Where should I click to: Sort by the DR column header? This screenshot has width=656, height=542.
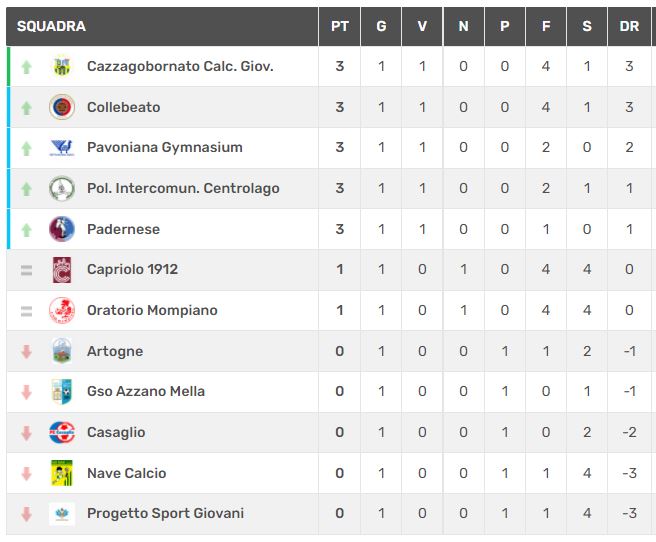[629, 26]
